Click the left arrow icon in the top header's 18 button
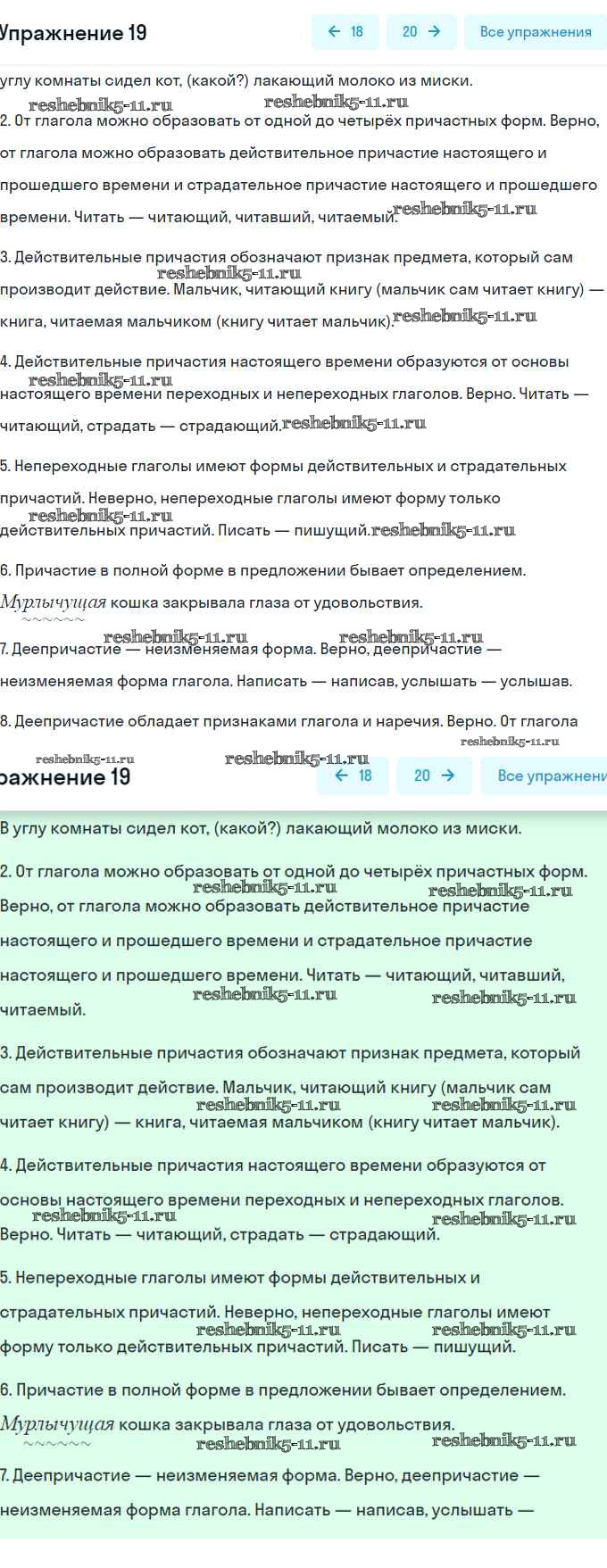The height and width of the screenshot is (1568, 607). (x=335, y=31)
